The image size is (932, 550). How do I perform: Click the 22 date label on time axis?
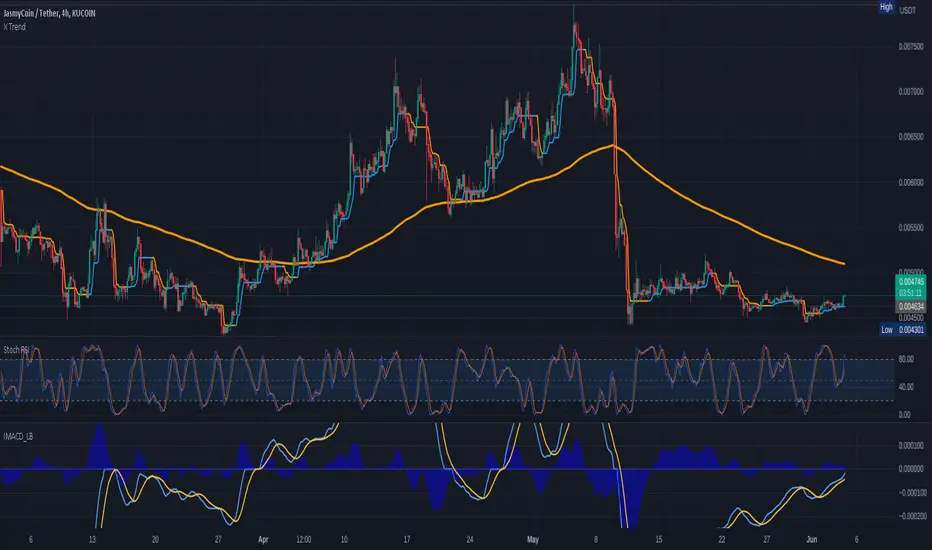722,540
